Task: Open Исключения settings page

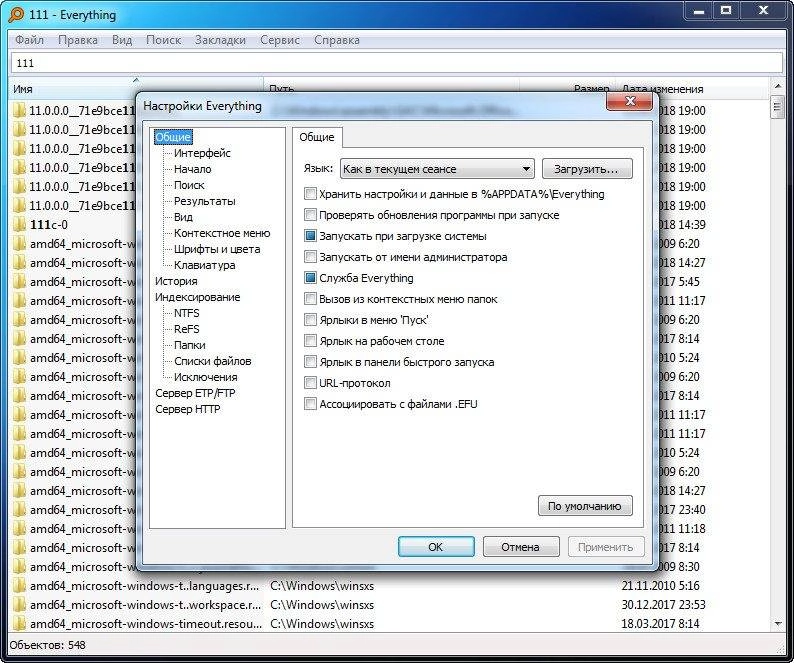Action: [205, 377]
